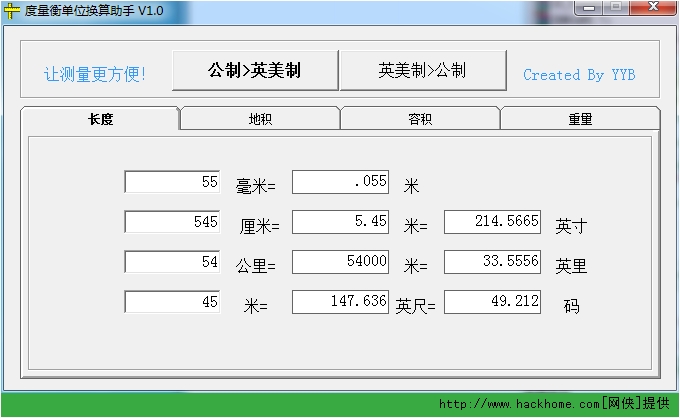Click the inches field showing 214.5665

(492, 222)
